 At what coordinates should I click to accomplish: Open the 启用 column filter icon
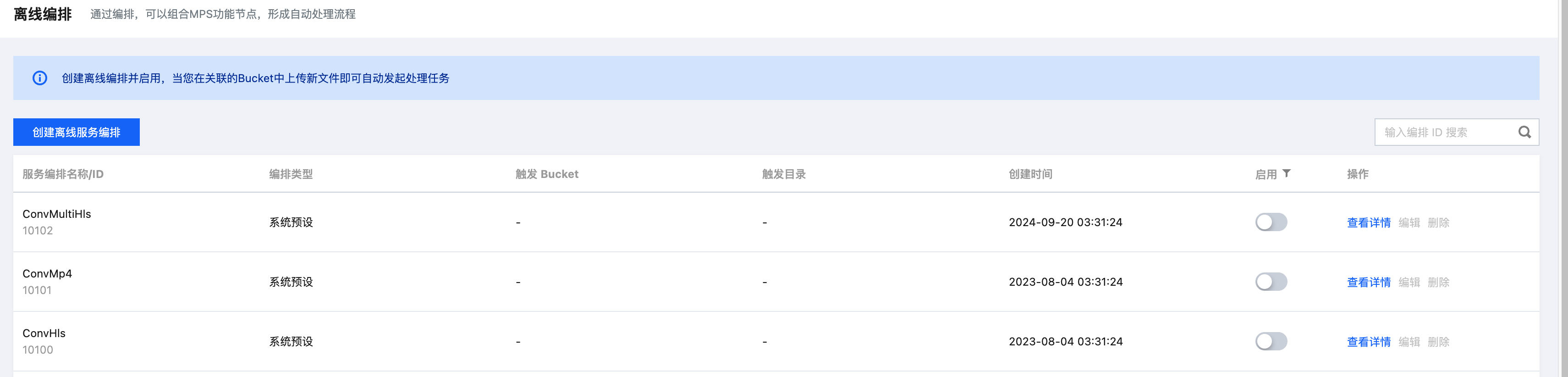click(x=1286, y=173)
